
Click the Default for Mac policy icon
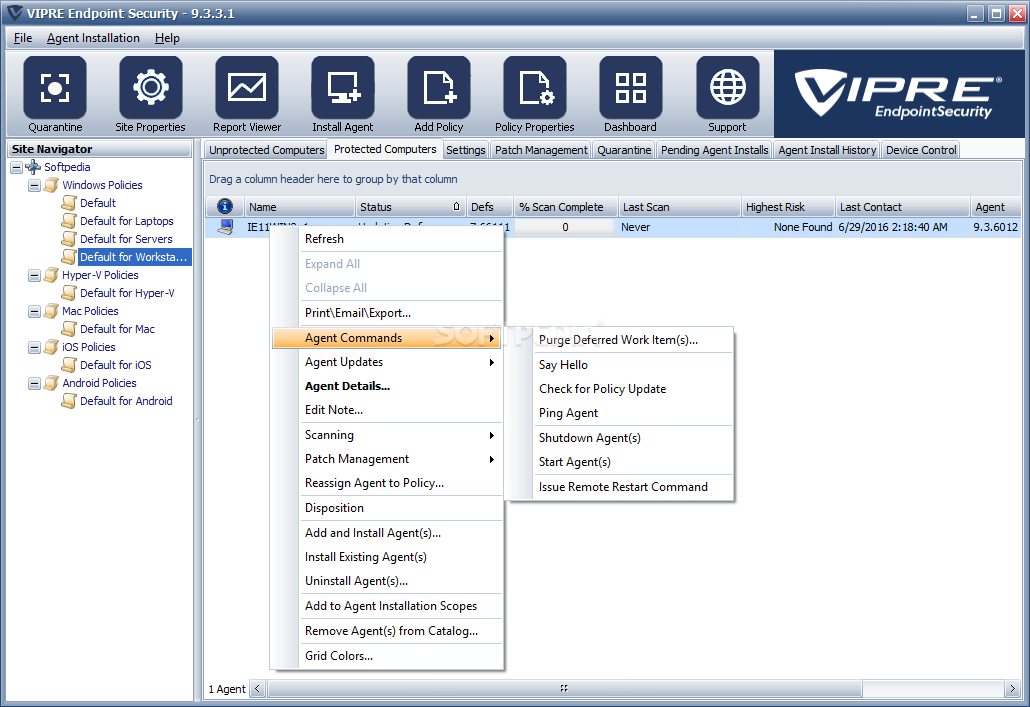[x=69, y=329]
